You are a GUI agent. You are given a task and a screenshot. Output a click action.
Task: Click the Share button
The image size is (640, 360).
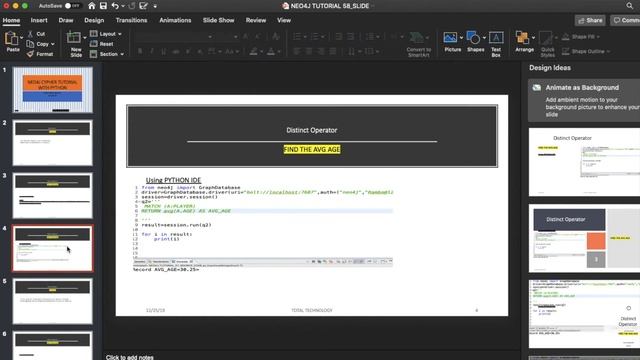point(590,20)
